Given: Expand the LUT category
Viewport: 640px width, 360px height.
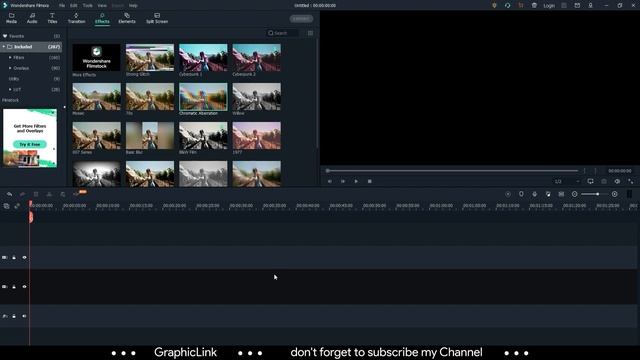Looking at the screenshot, I should 10,89.
